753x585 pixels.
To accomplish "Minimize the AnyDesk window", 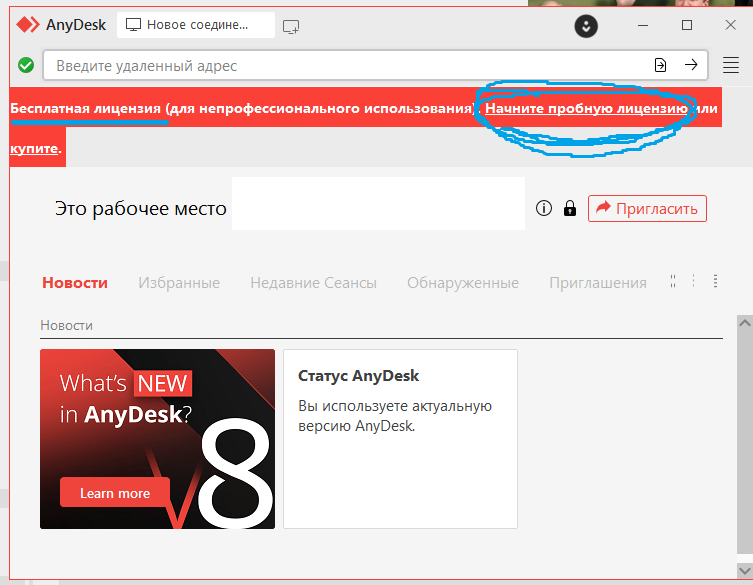I will [643, 25].
